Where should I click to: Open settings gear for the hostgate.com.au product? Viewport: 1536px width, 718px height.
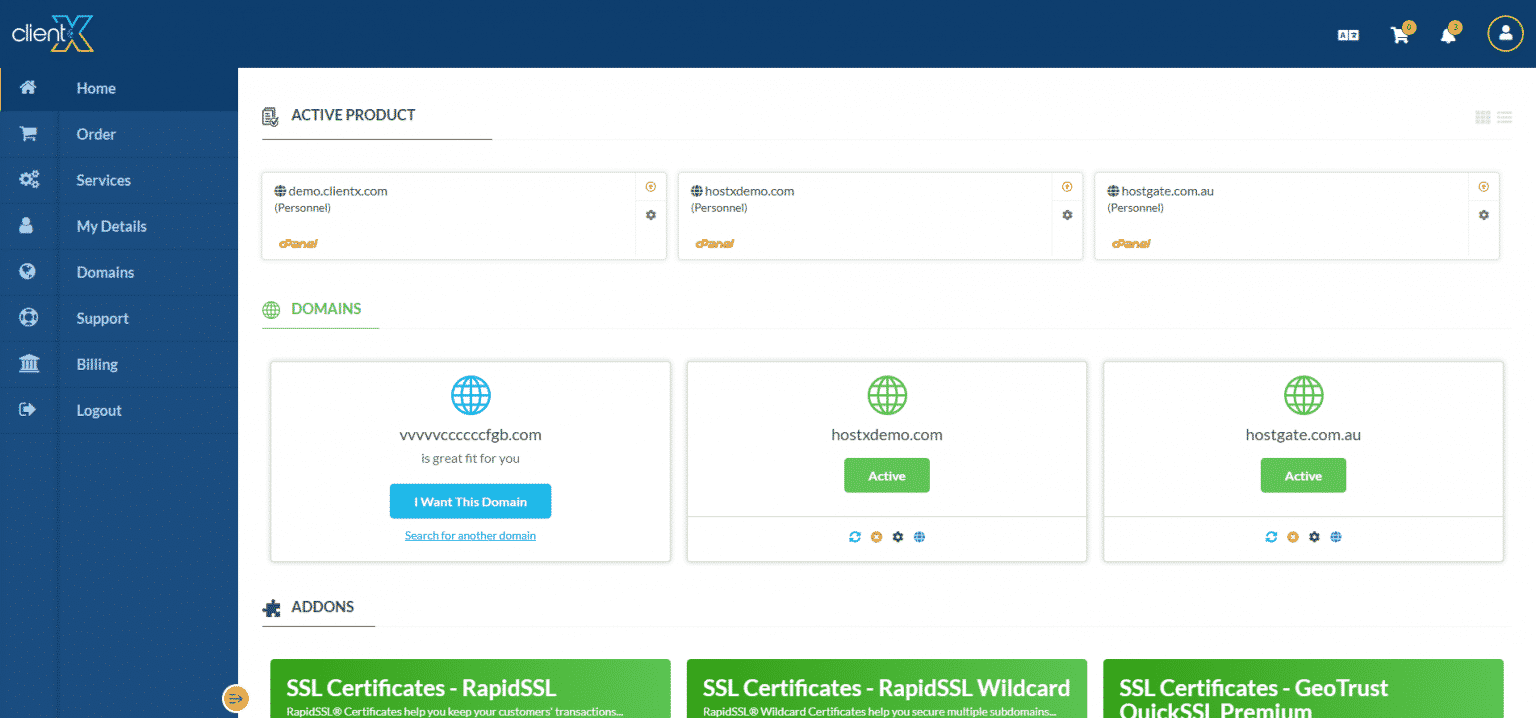(1483, 215)
